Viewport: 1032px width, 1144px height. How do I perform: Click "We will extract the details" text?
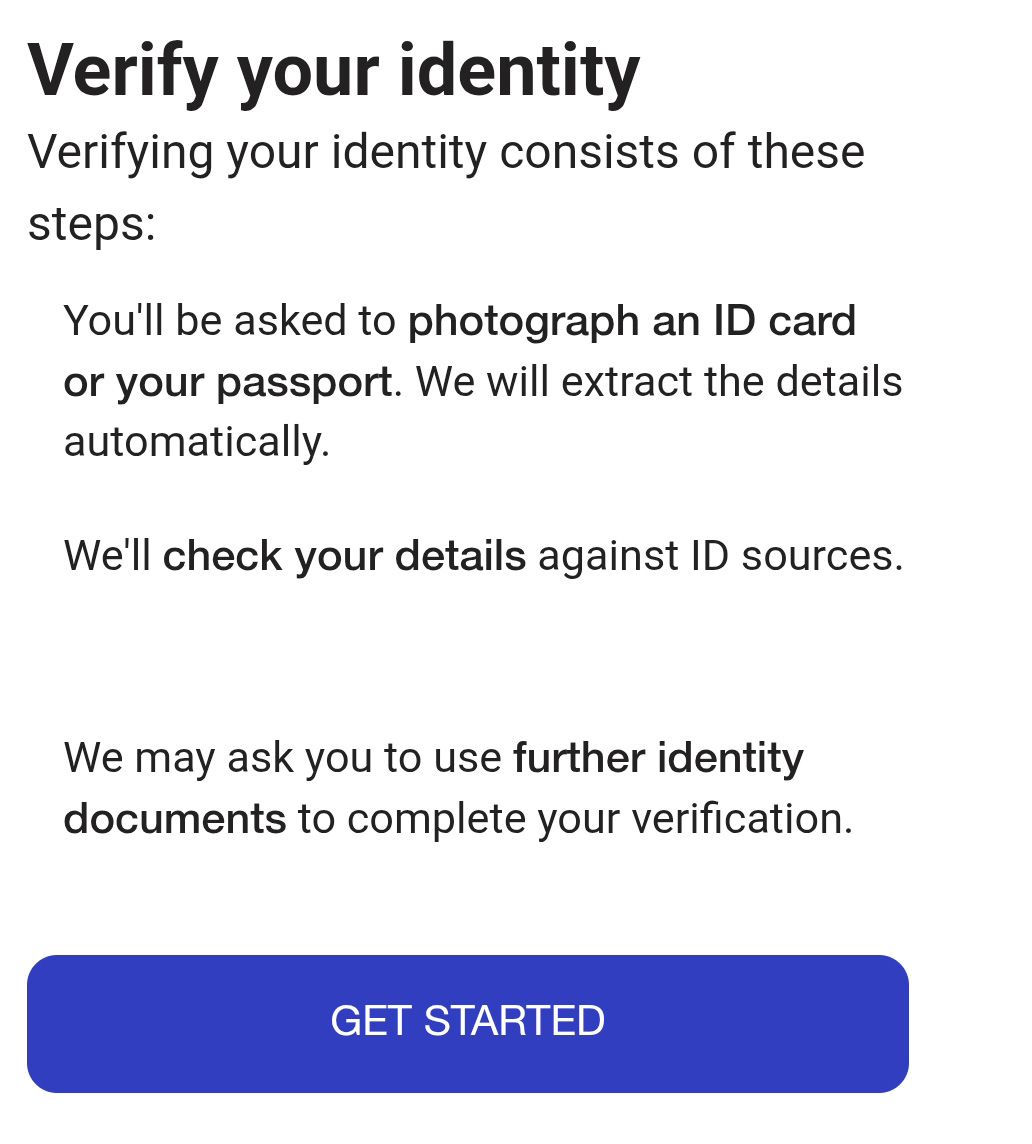(x=660, y=382)
